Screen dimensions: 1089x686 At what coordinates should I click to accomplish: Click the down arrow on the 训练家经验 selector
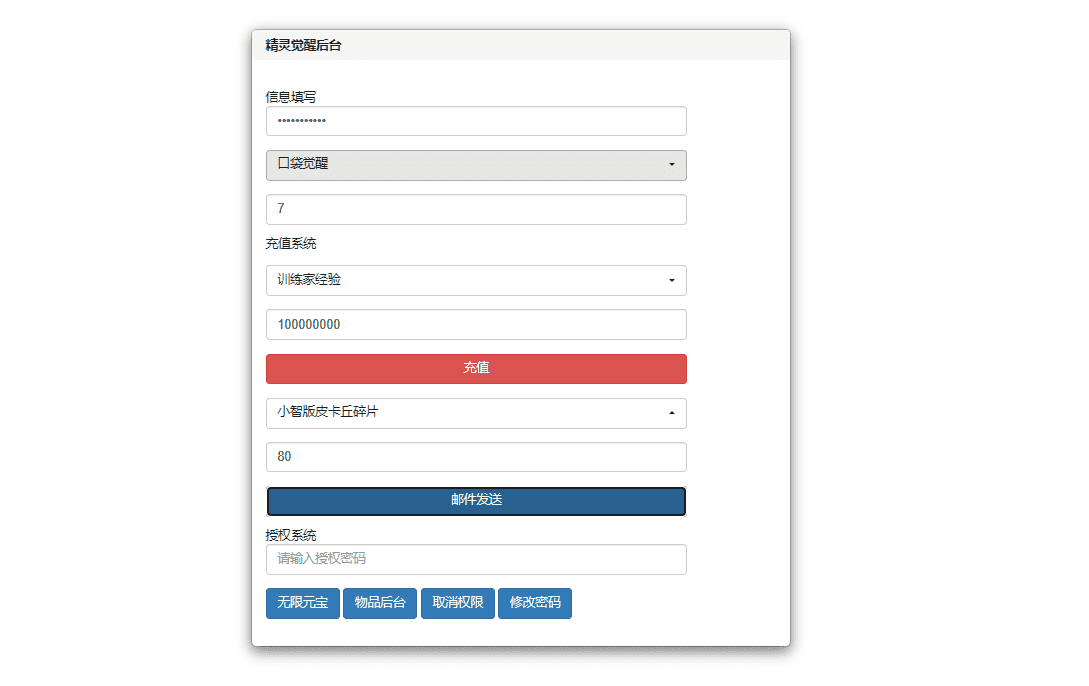click(672, 281)
